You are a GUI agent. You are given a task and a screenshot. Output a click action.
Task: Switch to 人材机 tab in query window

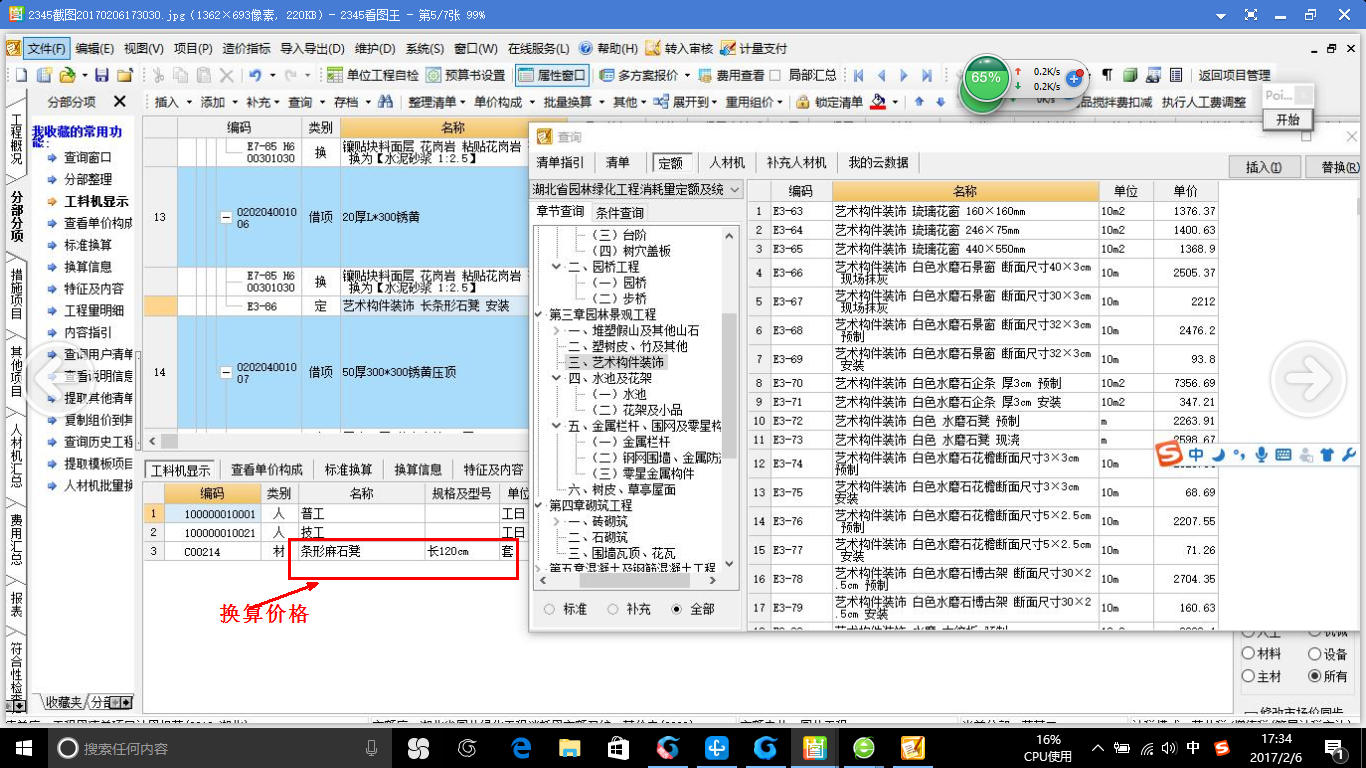pyautogui.click(x=727, y=163)
